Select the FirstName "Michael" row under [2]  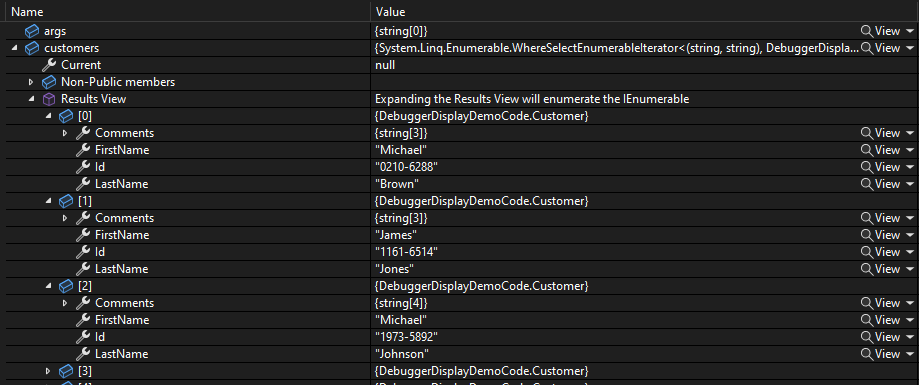(460, 320)
